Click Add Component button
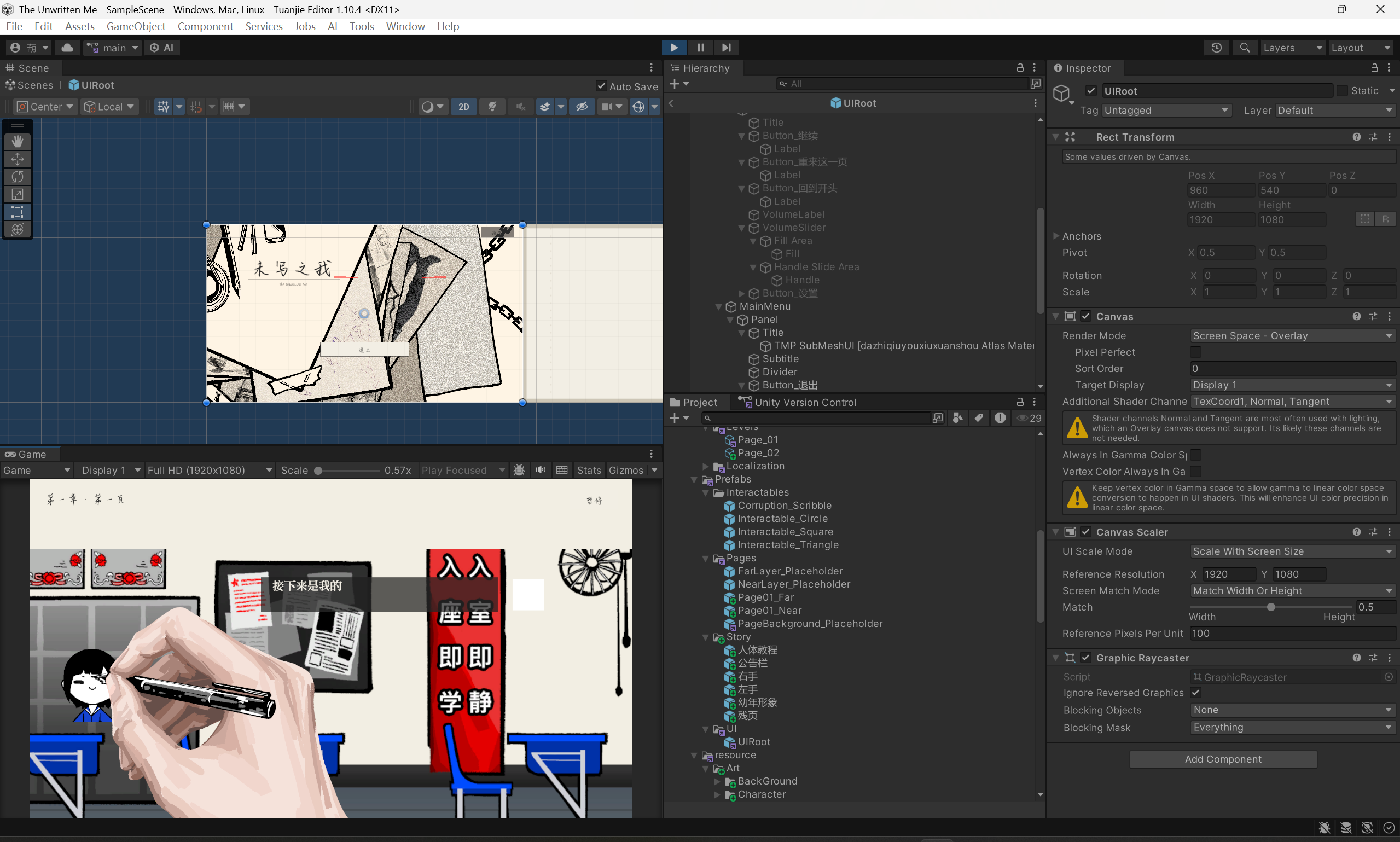Screen dimensions: 1400x842 [1223, 759]
